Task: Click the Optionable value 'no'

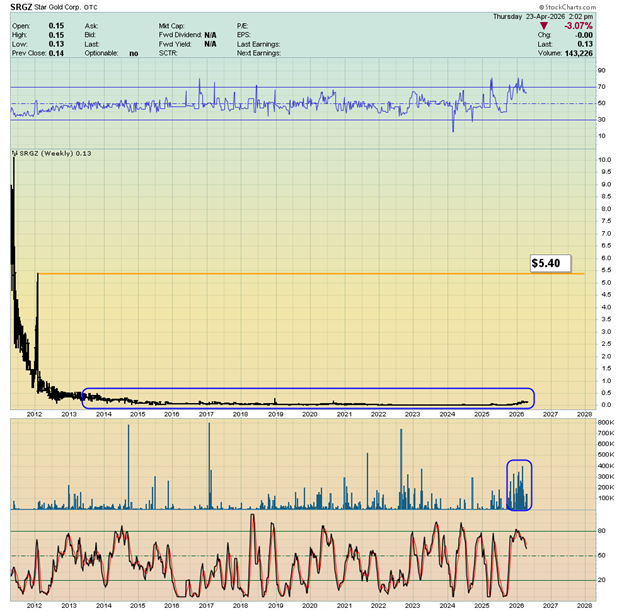Action: [132, 54]
